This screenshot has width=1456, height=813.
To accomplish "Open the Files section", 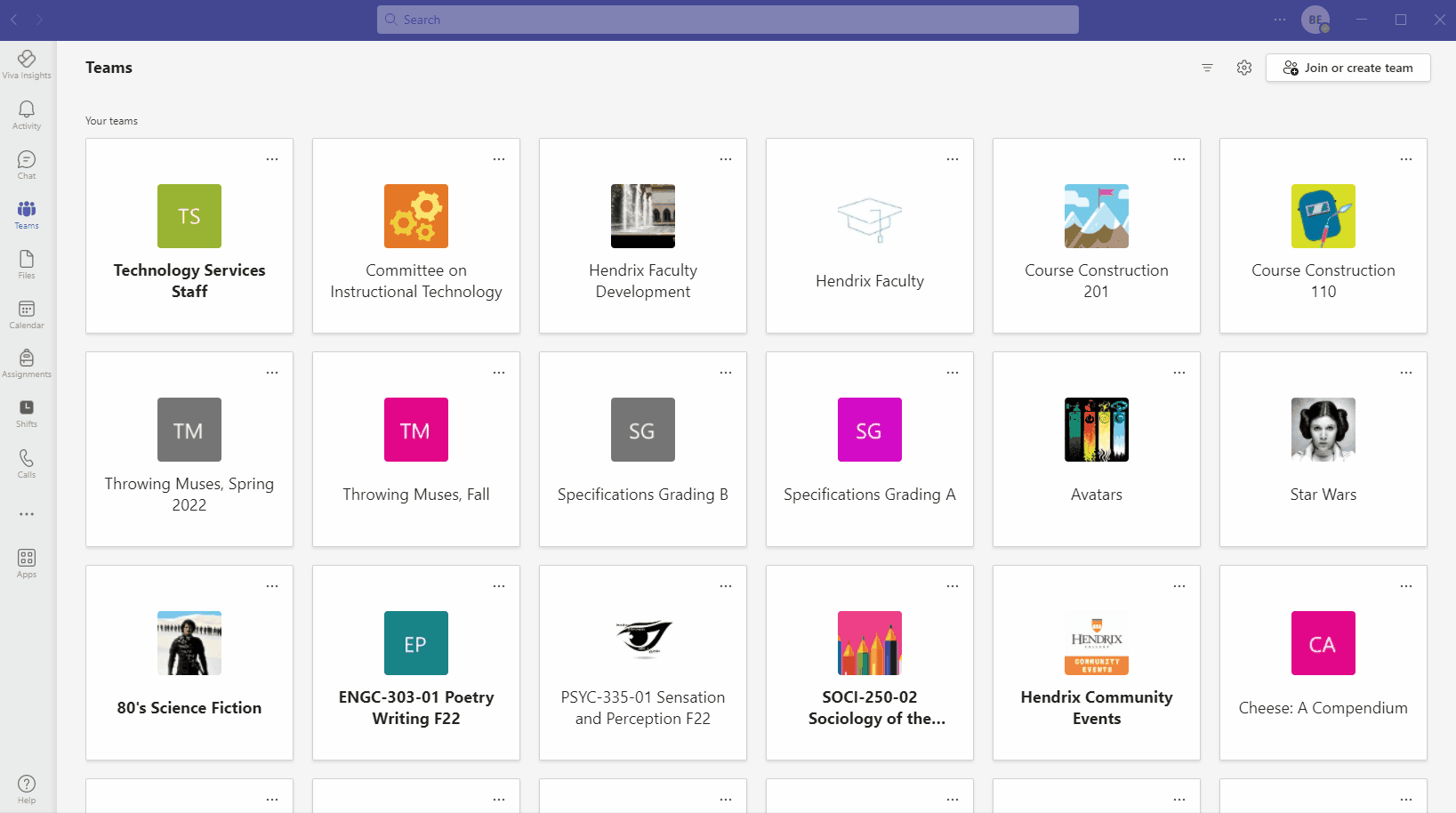I will point(27,264).
